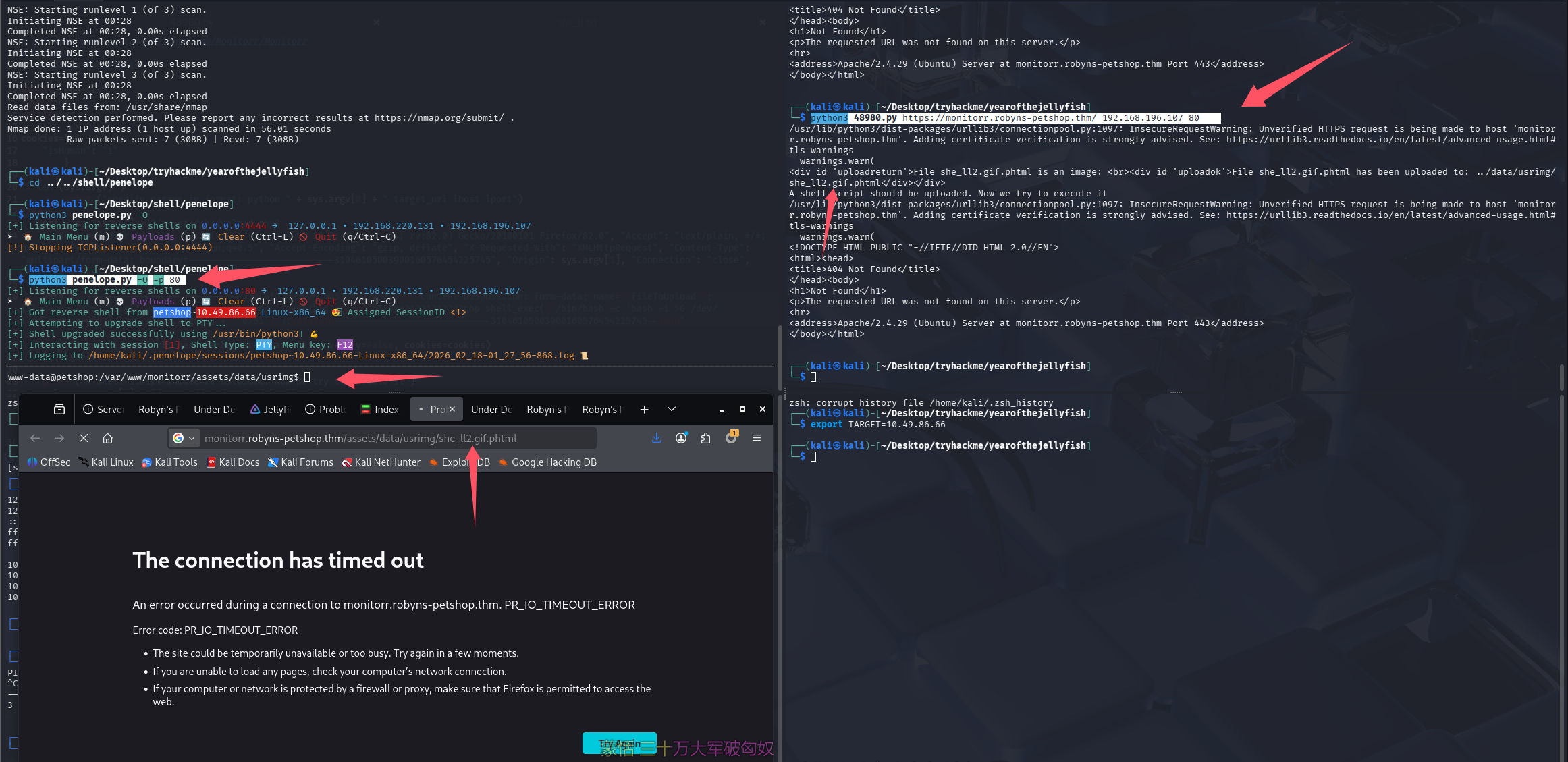
Task: Open the Google search engine dropdown
Action: [183, 438]
